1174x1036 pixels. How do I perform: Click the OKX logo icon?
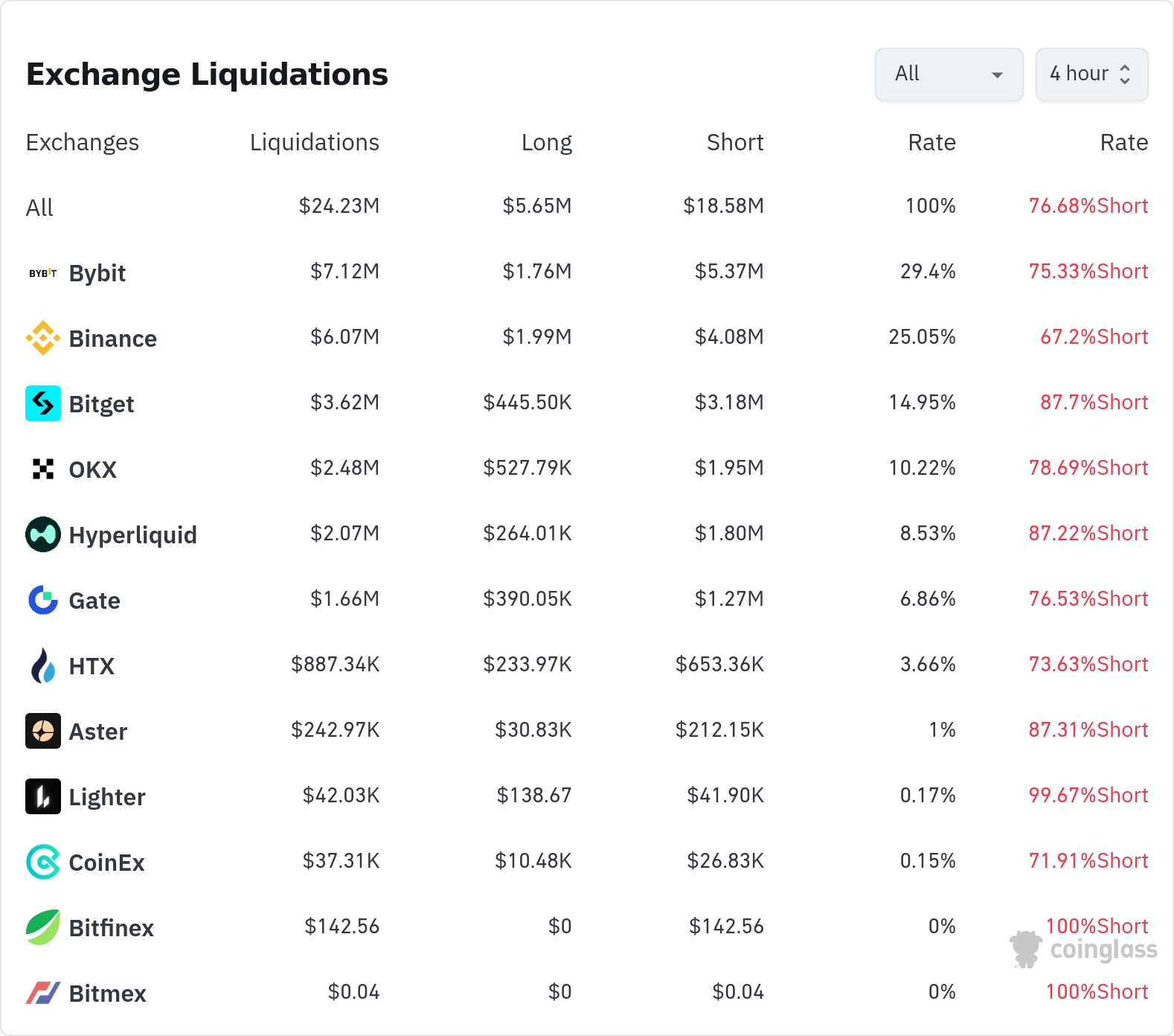pyautogui.click(x=43, y=469)
